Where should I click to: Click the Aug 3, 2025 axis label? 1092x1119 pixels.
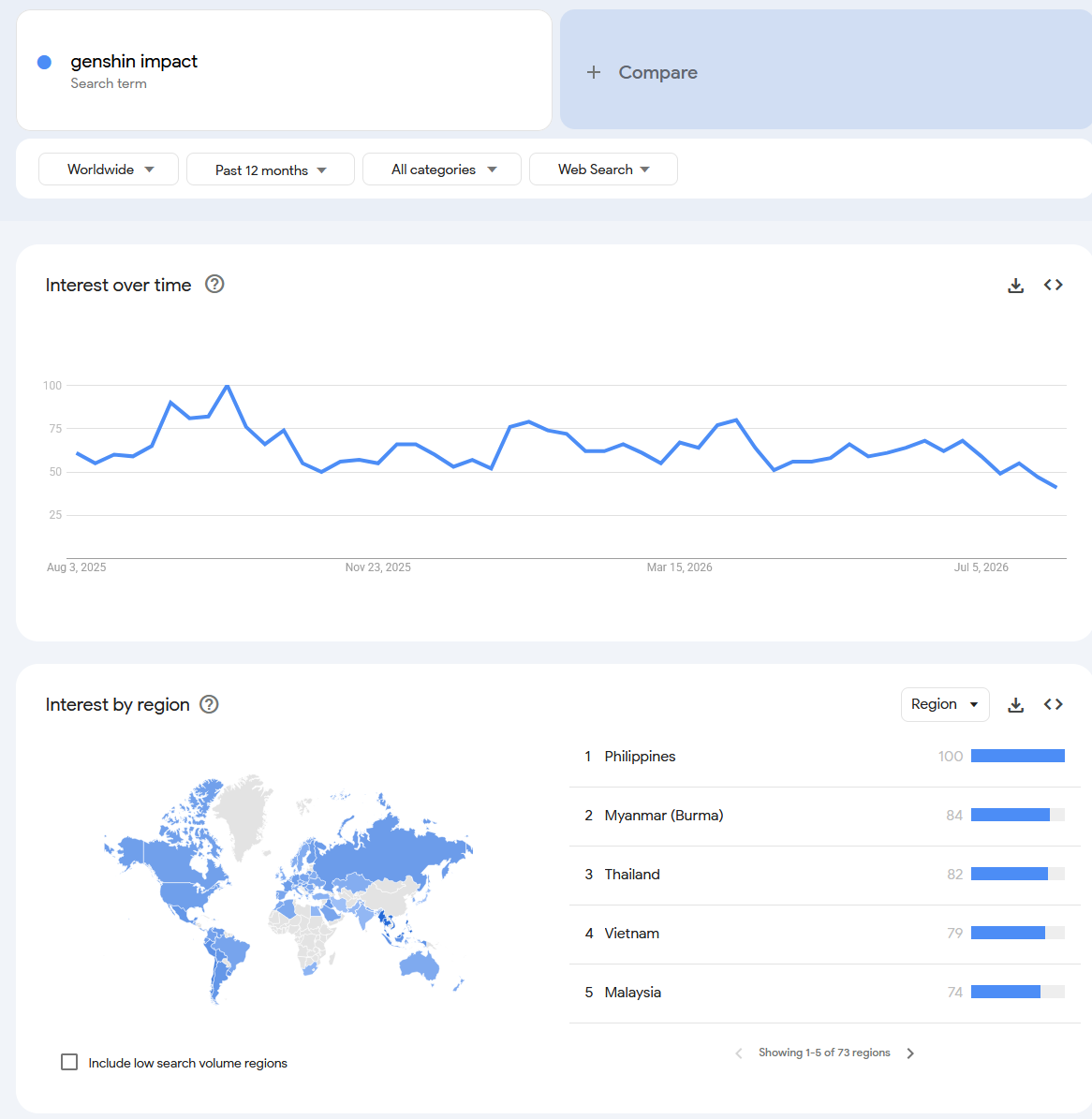77,567
